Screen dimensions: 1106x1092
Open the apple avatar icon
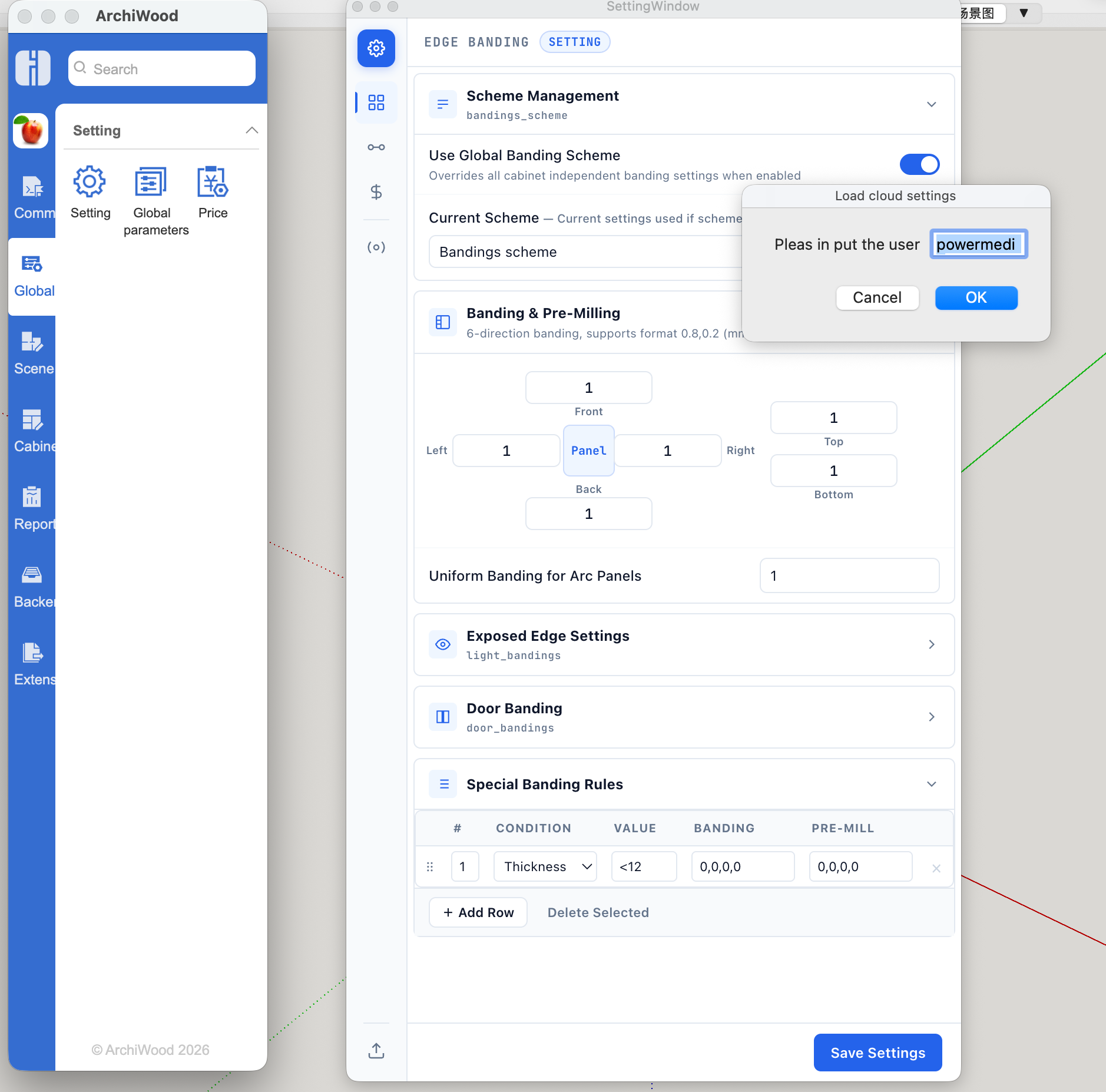31,131
